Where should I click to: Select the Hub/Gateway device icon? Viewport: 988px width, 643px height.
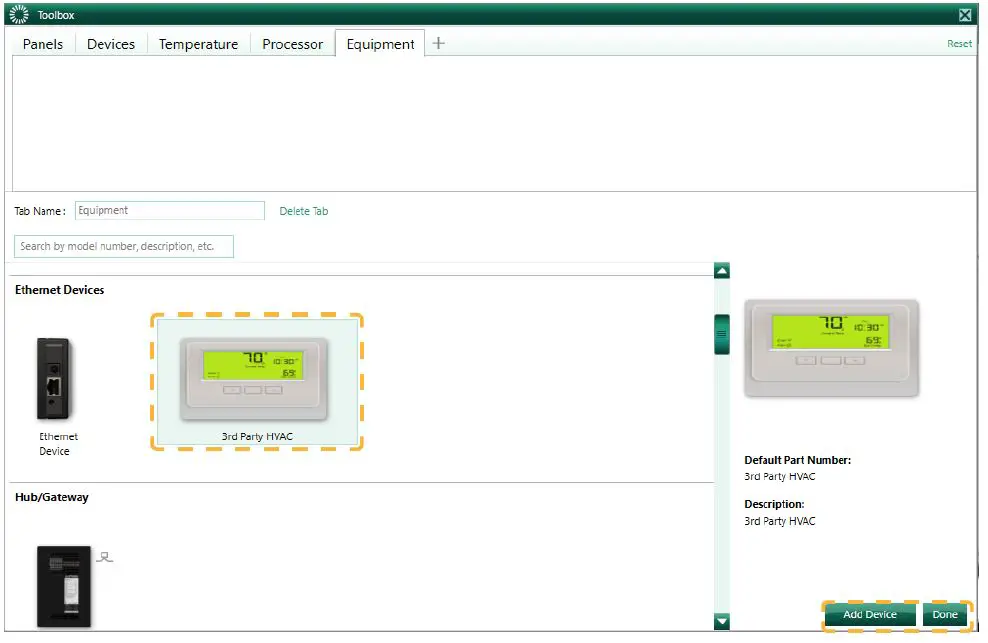point(64,587)
